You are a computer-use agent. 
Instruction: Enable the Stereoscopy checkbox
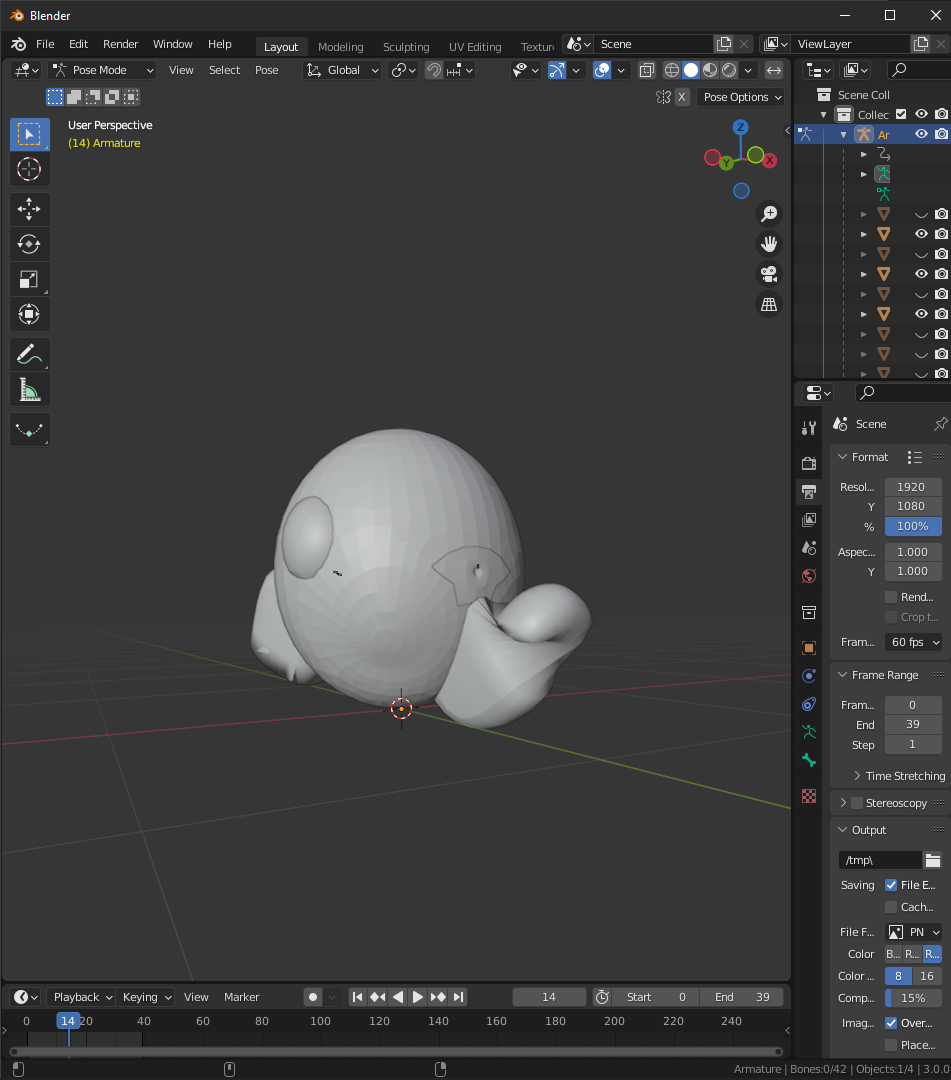857,803
